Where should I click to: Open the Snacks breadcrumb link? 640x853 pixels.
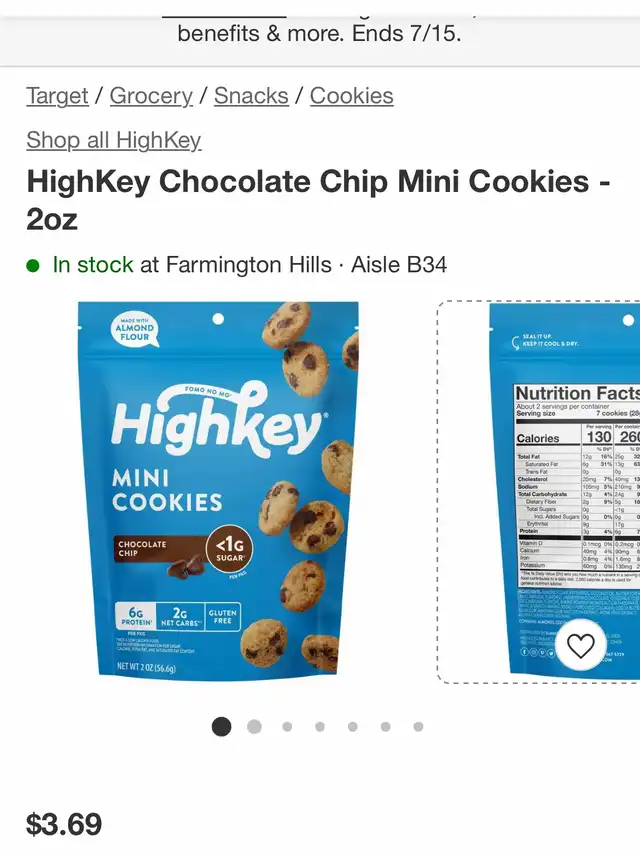coord(251,96)
